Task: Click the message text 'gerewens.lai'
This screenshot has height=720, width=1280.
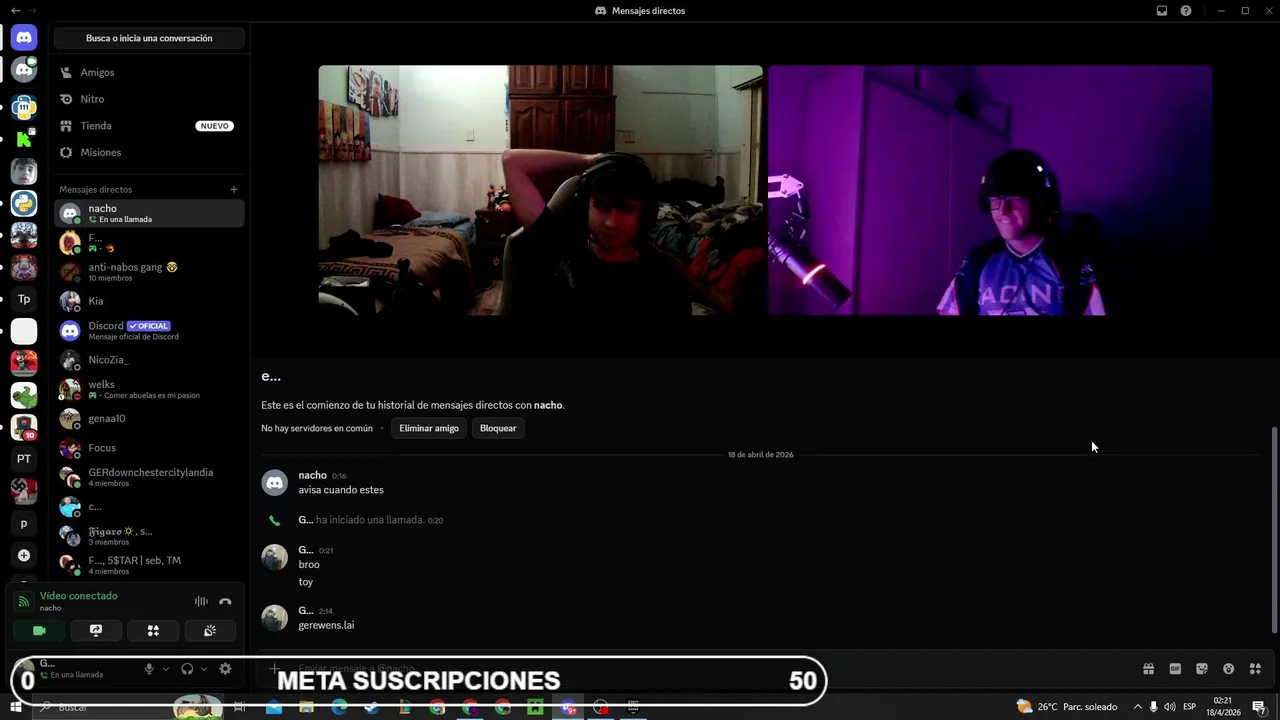Action: coord(326,625)
